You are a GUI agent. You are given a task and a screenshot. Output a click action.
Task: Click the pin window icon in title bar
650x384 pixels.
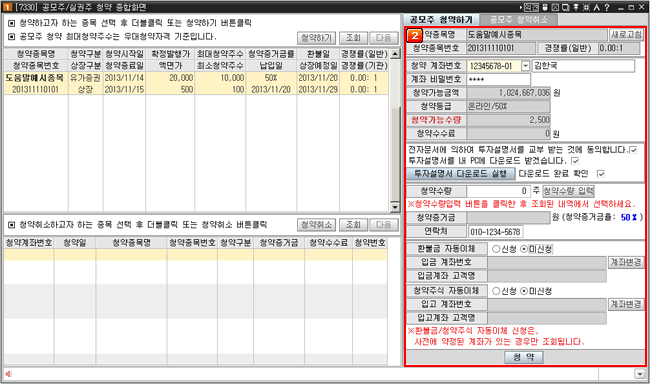click(x=576, y=7)
